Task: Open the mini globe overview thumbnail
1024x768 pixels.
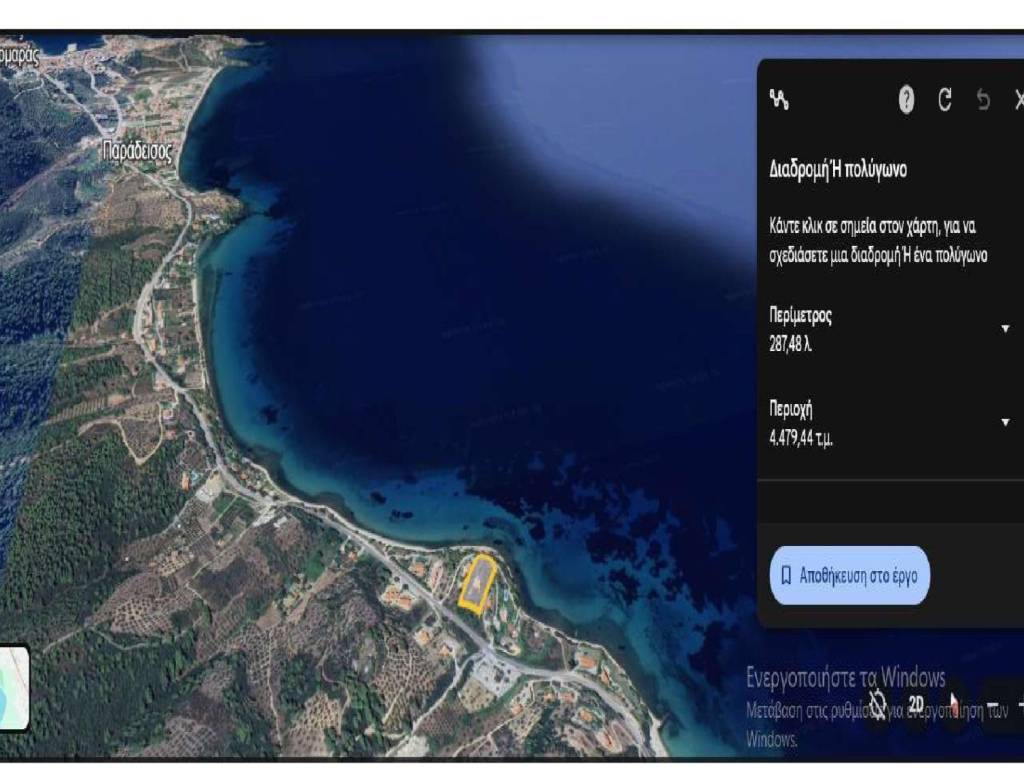Action: click(14, 686)
